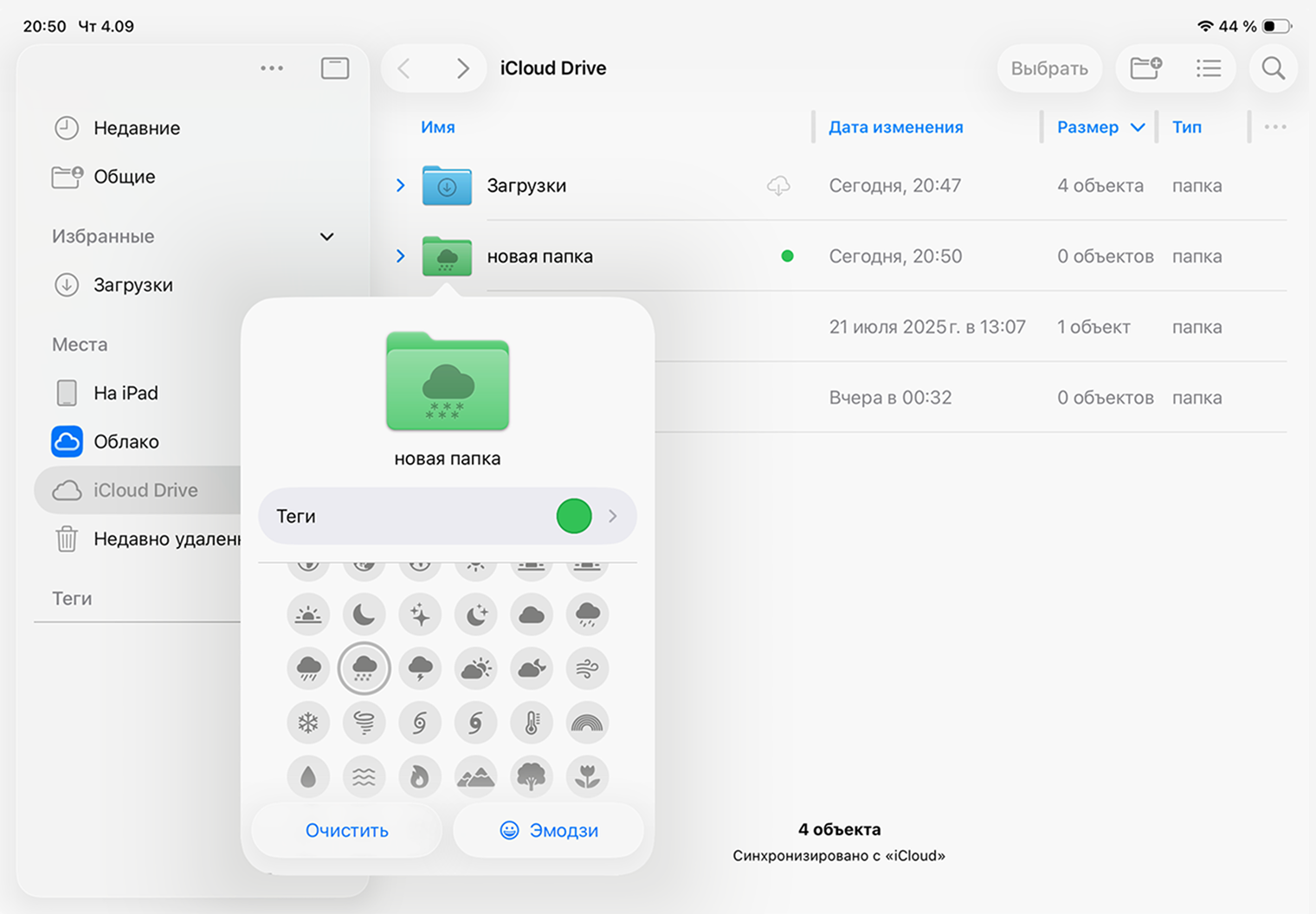The width and height of the screenshot is (1316, 914).
Task: Go back with the left arrow
Action: 404,68
